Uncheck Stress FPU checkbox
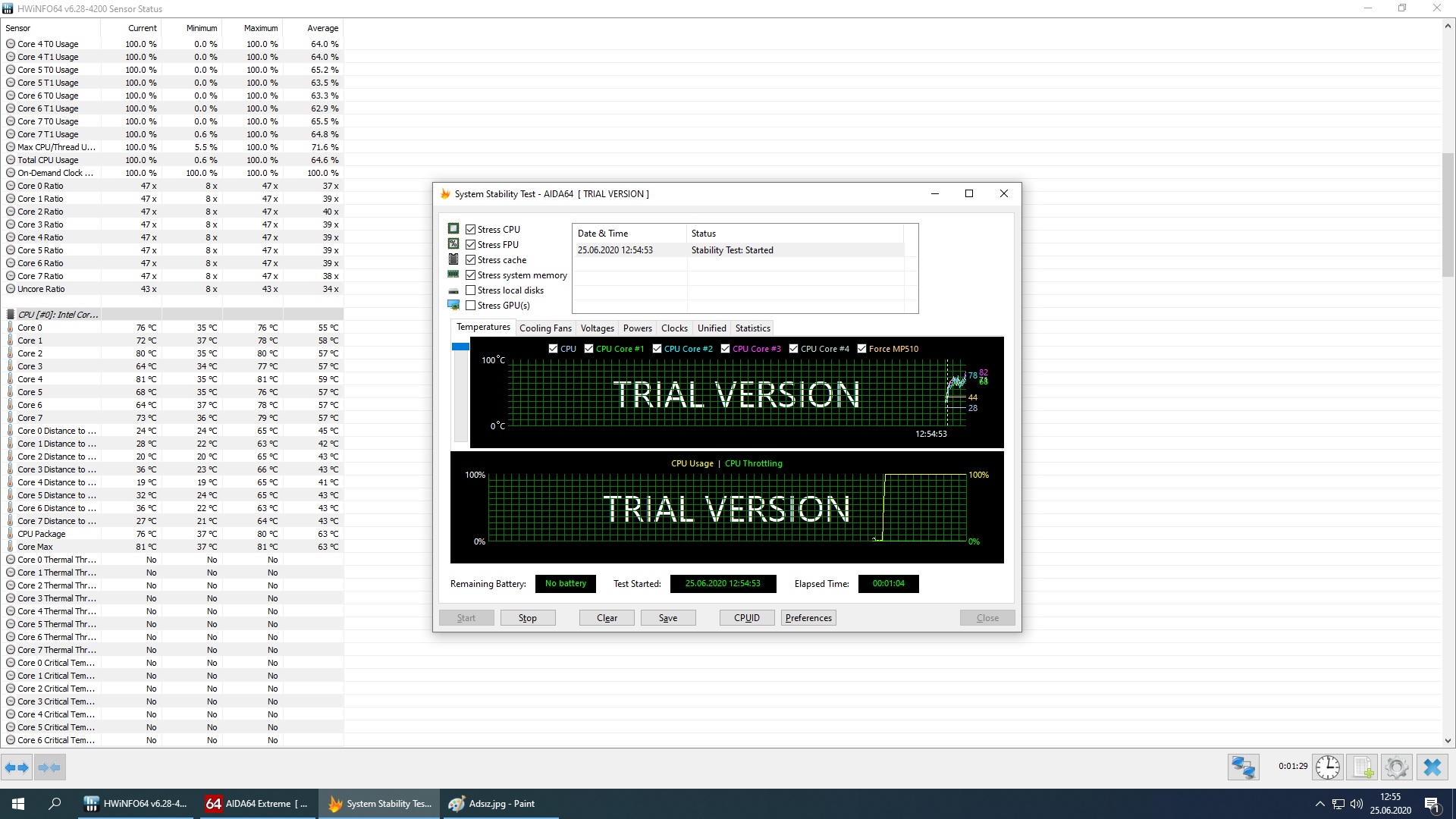This screenshot has width=1456, height=819. pos(471,244)
